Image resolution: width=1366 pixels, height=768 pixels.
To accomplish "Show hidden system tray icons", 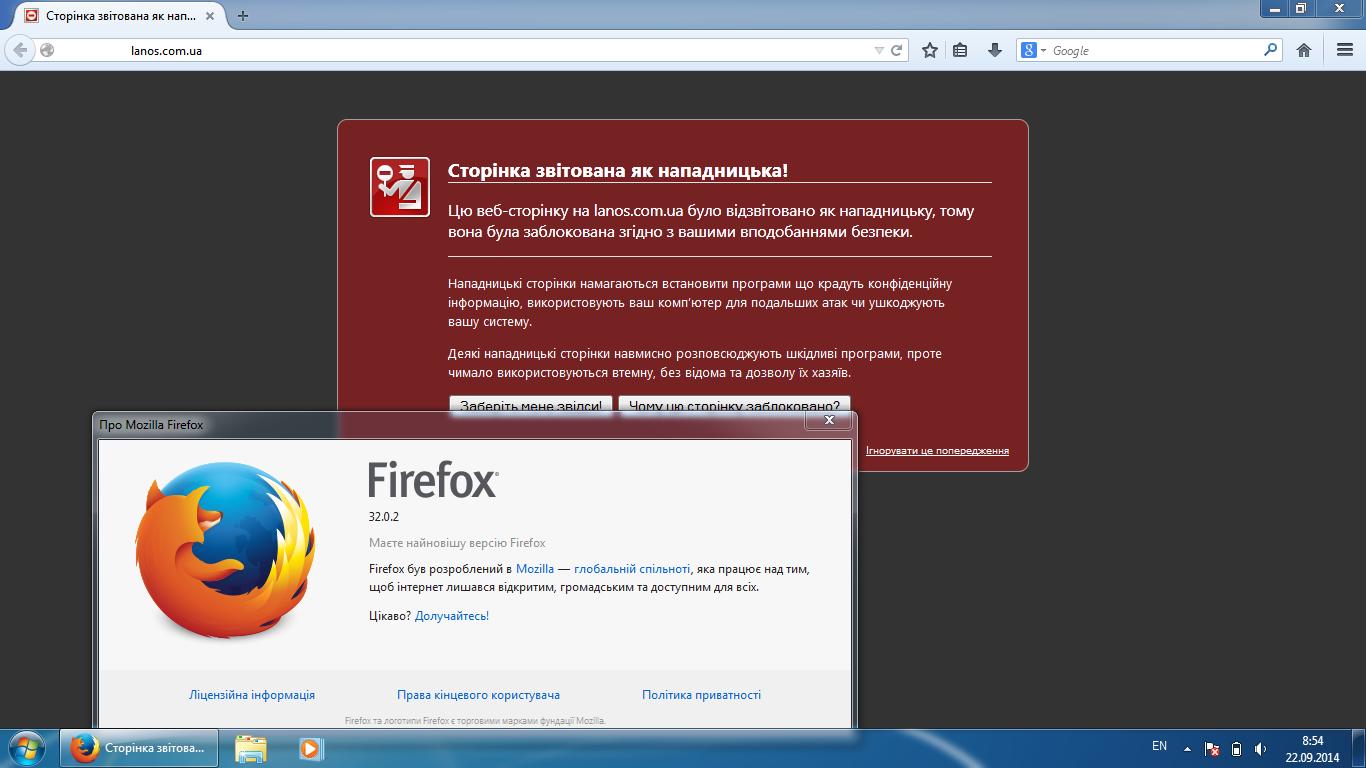I will 1187,748.
